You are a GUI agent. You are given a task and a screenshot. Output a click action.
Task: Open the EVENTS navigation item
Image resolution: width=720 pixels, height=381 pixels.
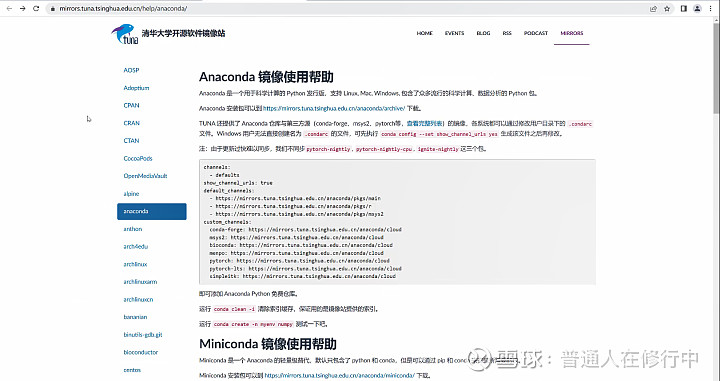coord(455,34)
